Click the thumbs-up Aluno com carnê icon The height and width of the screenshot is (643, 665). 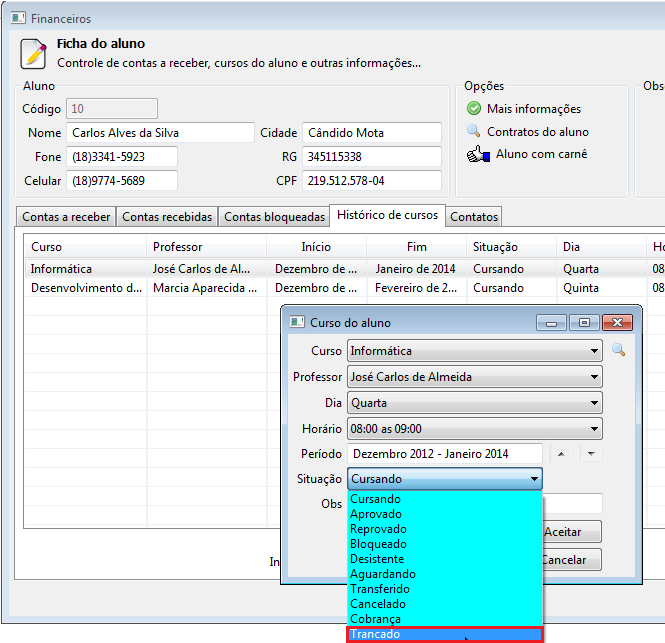click(x=478, y=154)
